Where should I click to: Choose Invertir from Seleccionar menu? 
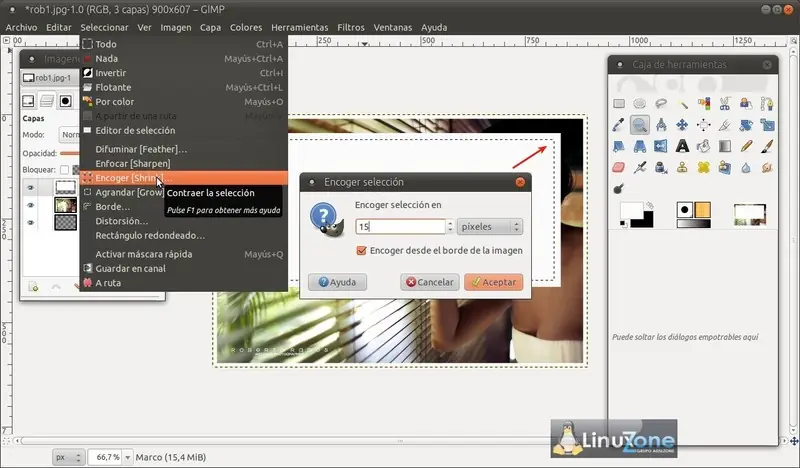click(184, 73)
